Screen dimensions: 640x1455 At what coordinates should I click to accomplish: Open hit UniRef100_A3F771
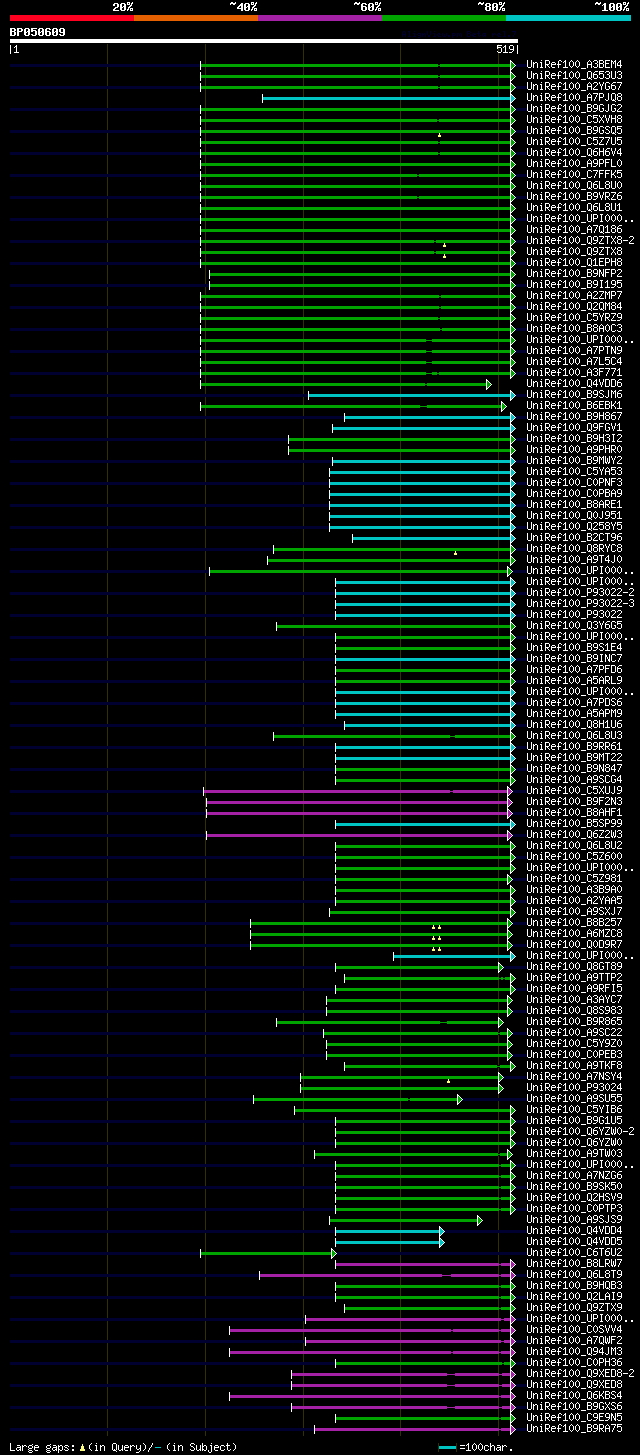574,373
